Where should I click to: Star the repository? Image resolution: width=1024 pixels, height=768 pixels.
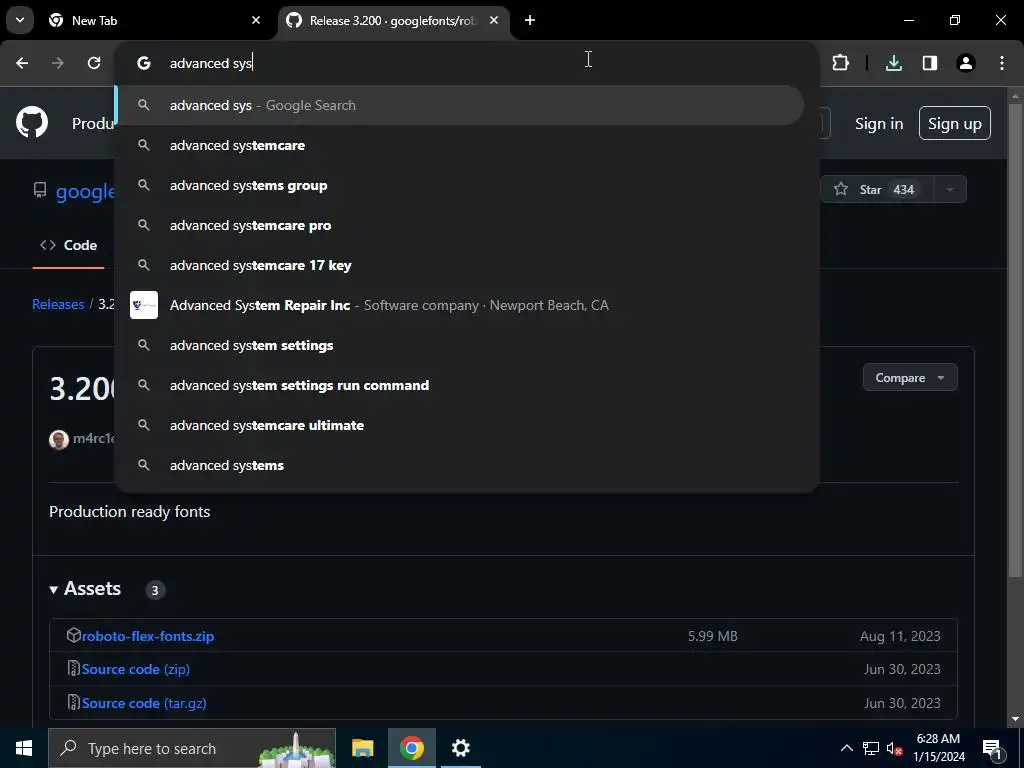tap(877, 189)
